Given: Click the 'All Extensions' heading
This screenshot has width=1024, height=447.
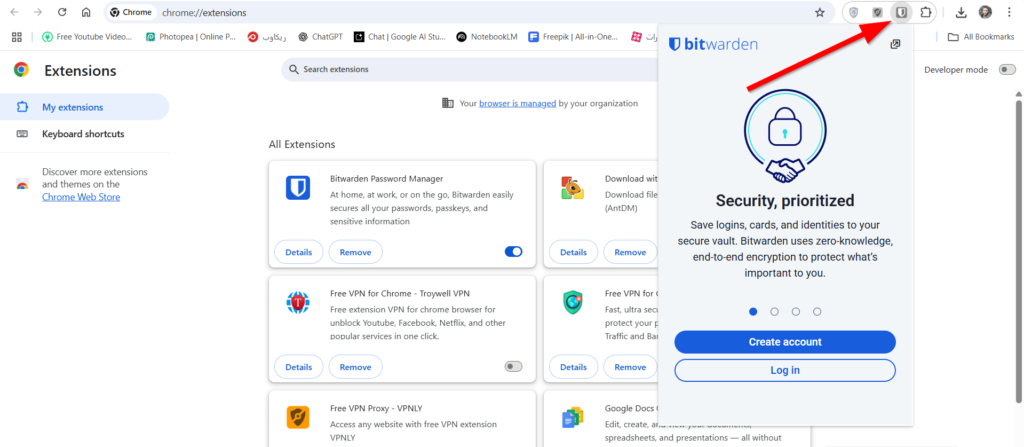Looking at the screenshot, I should pos(302,144).
